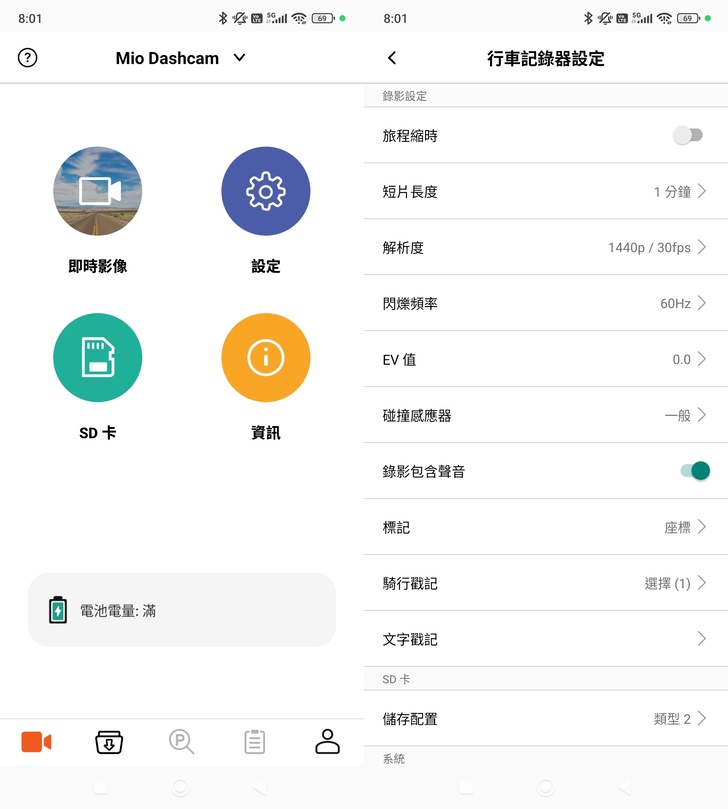This screenshot has width=728, height=809.
Task: Open the 即時影像 live view icon
Action: point(98,191)
